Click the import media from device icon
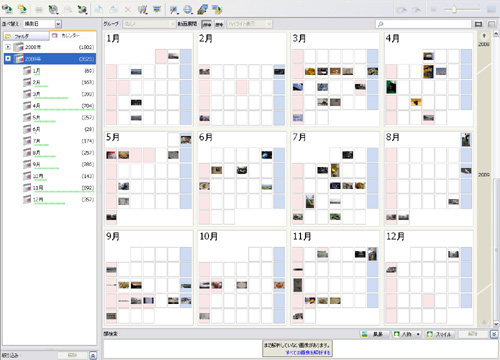 click(x=7, y=9)
